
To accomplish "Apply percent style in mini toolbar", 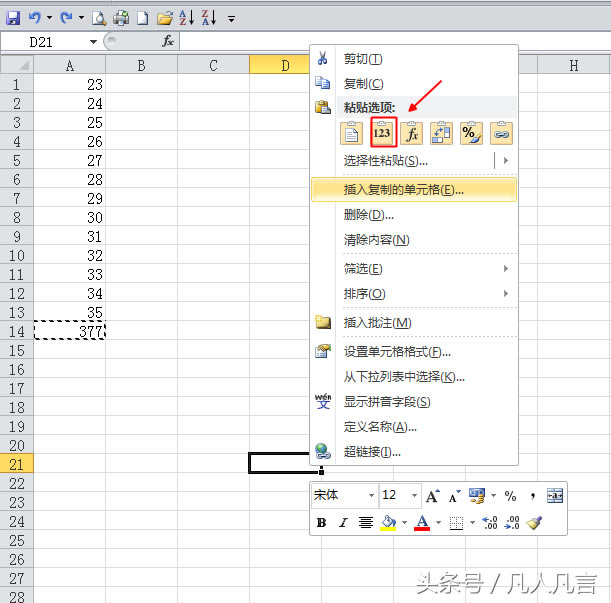I will pyautogui.click(x=510, y=496).
